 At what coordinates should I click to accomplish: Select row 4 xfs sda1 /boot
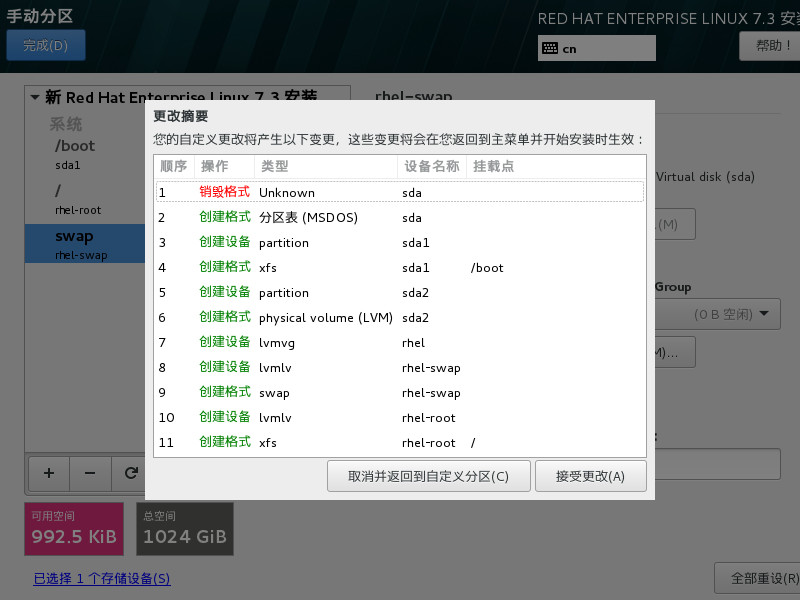(399, 267)
